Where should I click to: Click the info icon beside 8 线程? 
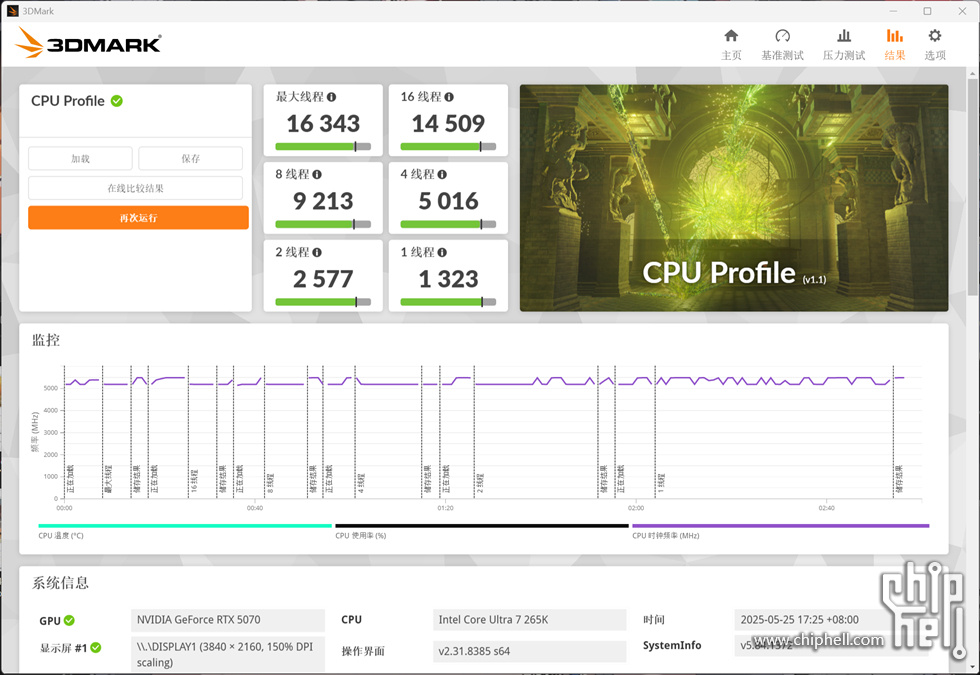pyautogui.click(x=317, y=174)
